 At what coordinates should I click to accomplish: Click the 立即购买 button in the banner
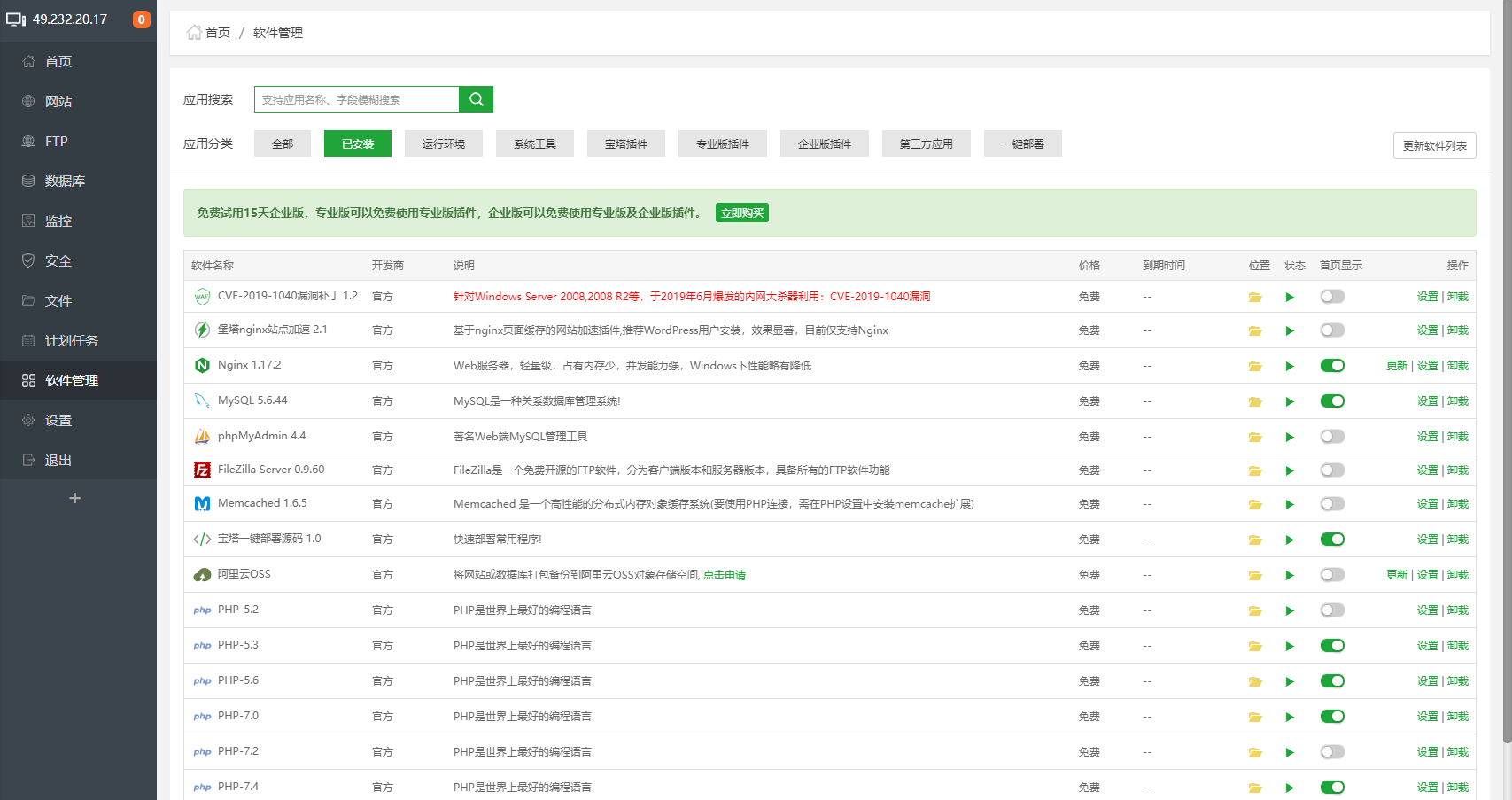coord(742,213)
